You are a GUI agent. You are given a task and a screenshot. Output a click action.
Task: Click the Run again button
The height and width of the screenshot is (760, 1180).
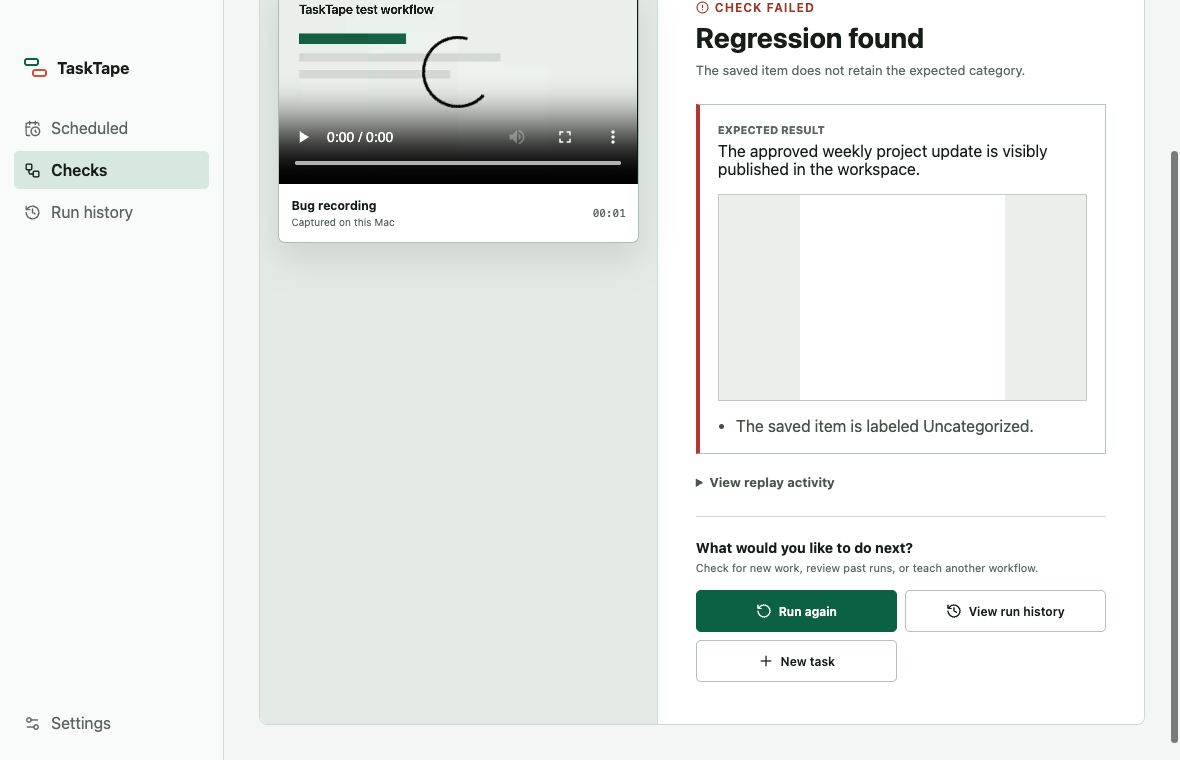[796, 611]
